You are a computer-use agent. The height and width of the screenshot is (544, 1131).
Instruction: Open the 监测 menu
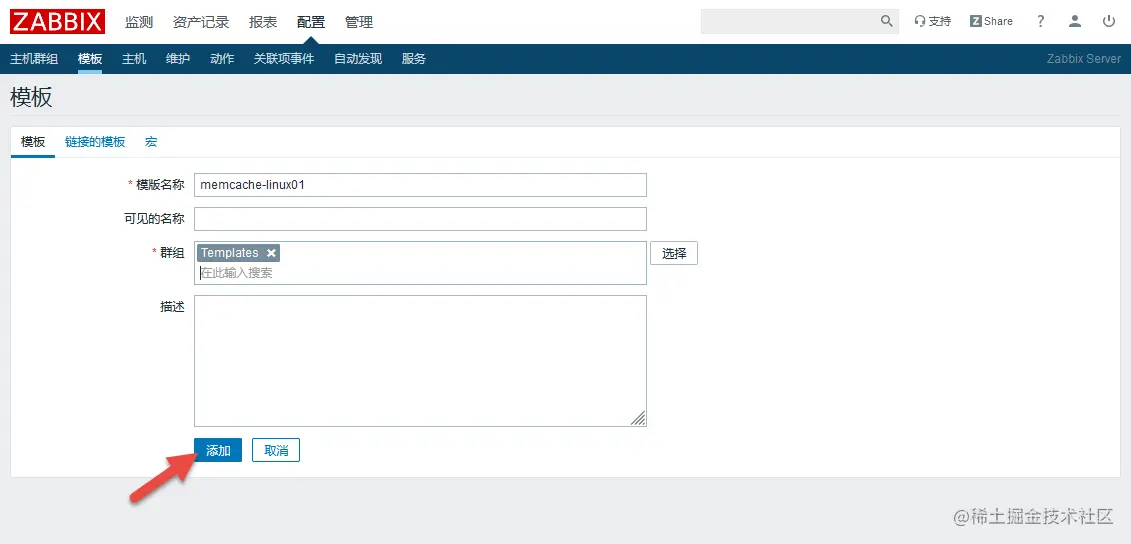coord(139,22)
